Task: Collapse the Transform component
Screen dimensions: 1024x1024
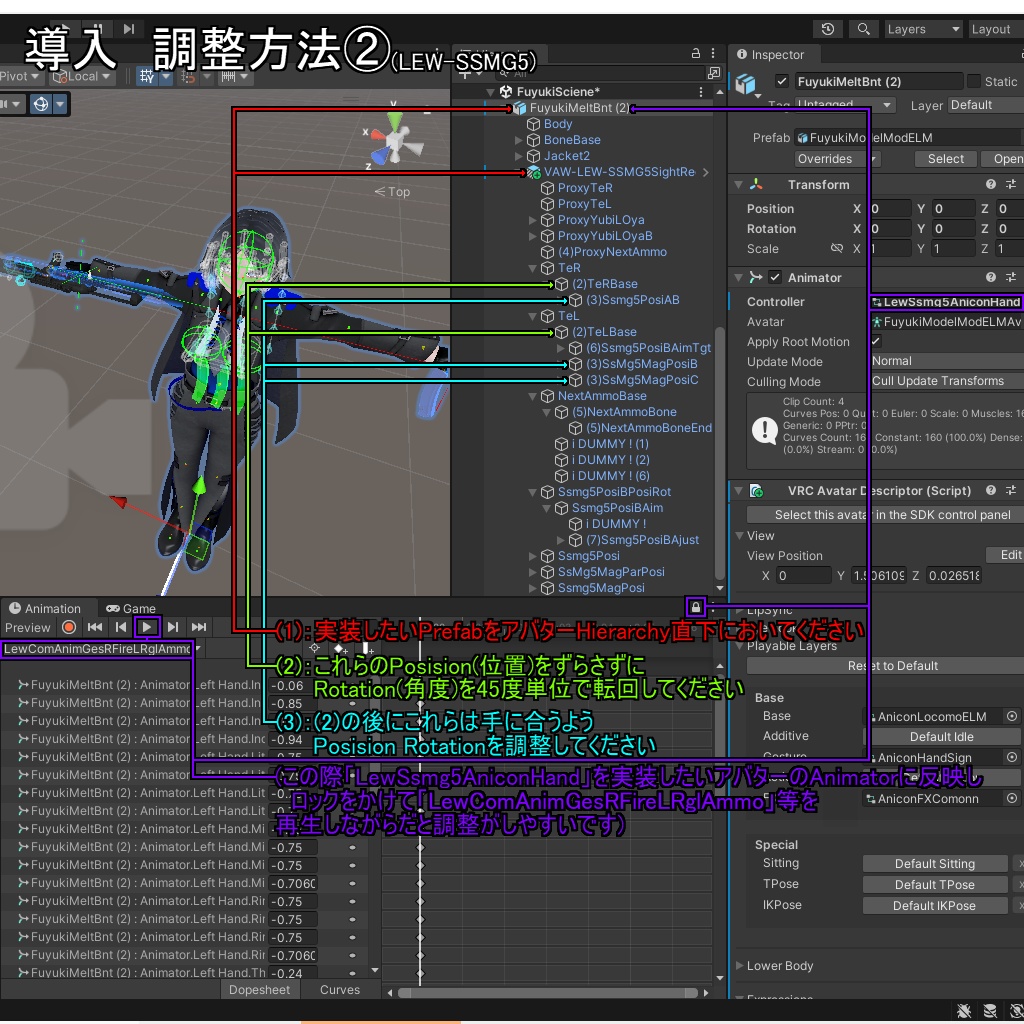Action: (x=739, y=185)
